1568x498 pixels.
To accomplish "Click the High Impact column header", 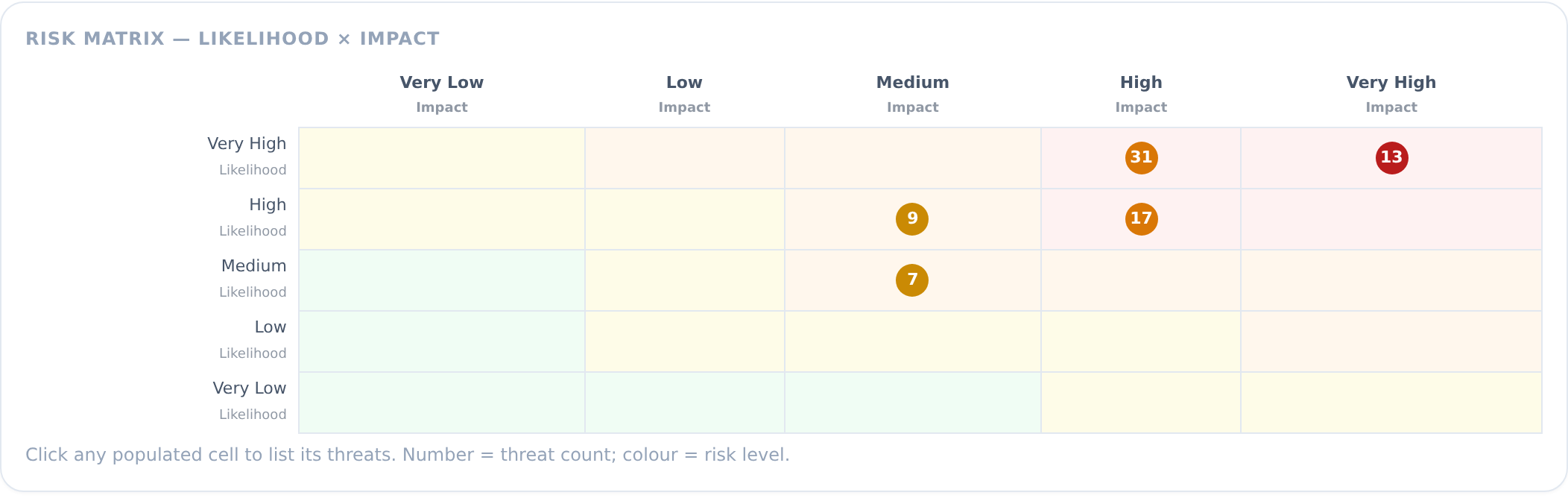I will coord(1141,94).
